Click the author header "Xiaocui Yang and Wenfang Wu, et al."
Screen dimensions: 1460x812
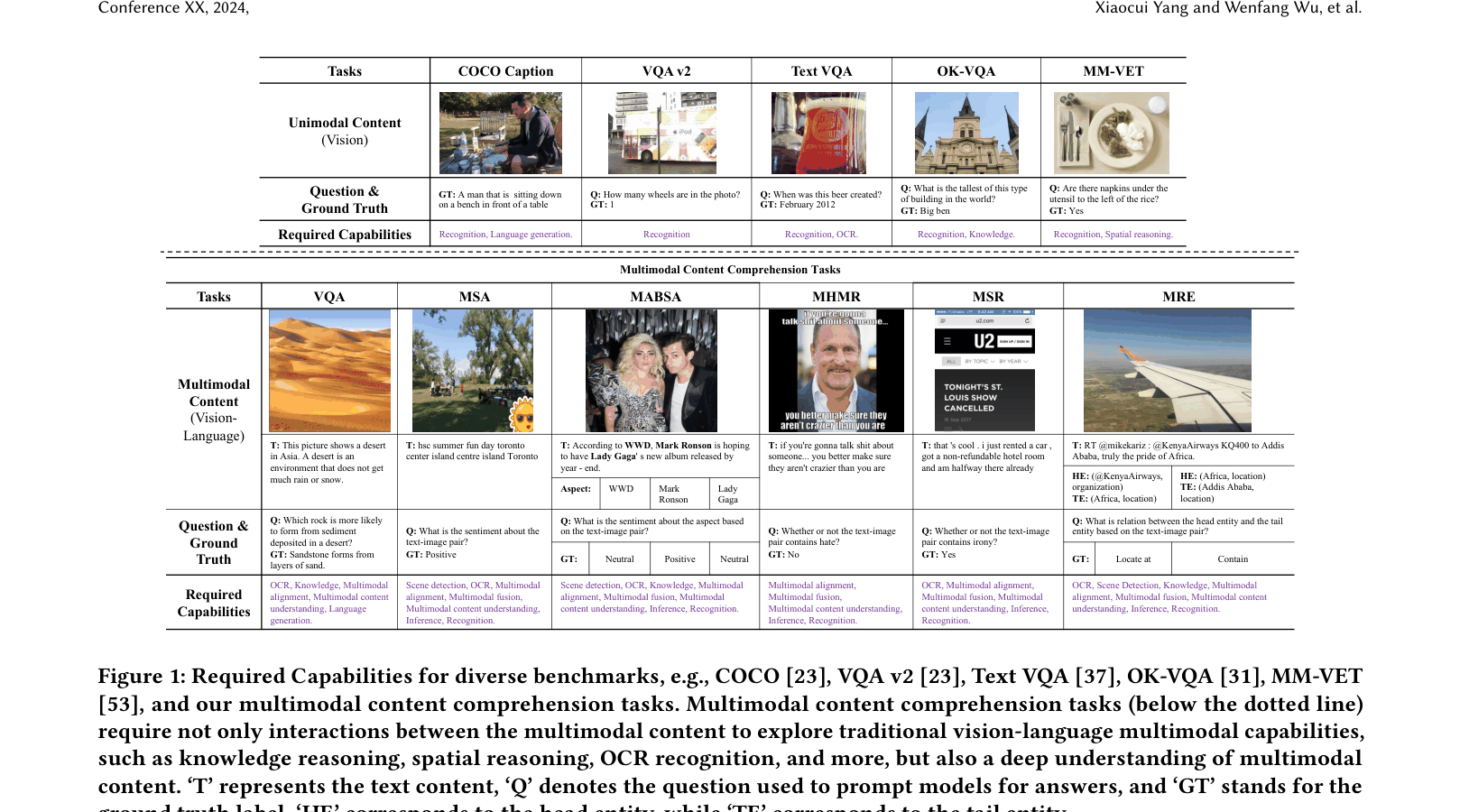coord(1228,8)
